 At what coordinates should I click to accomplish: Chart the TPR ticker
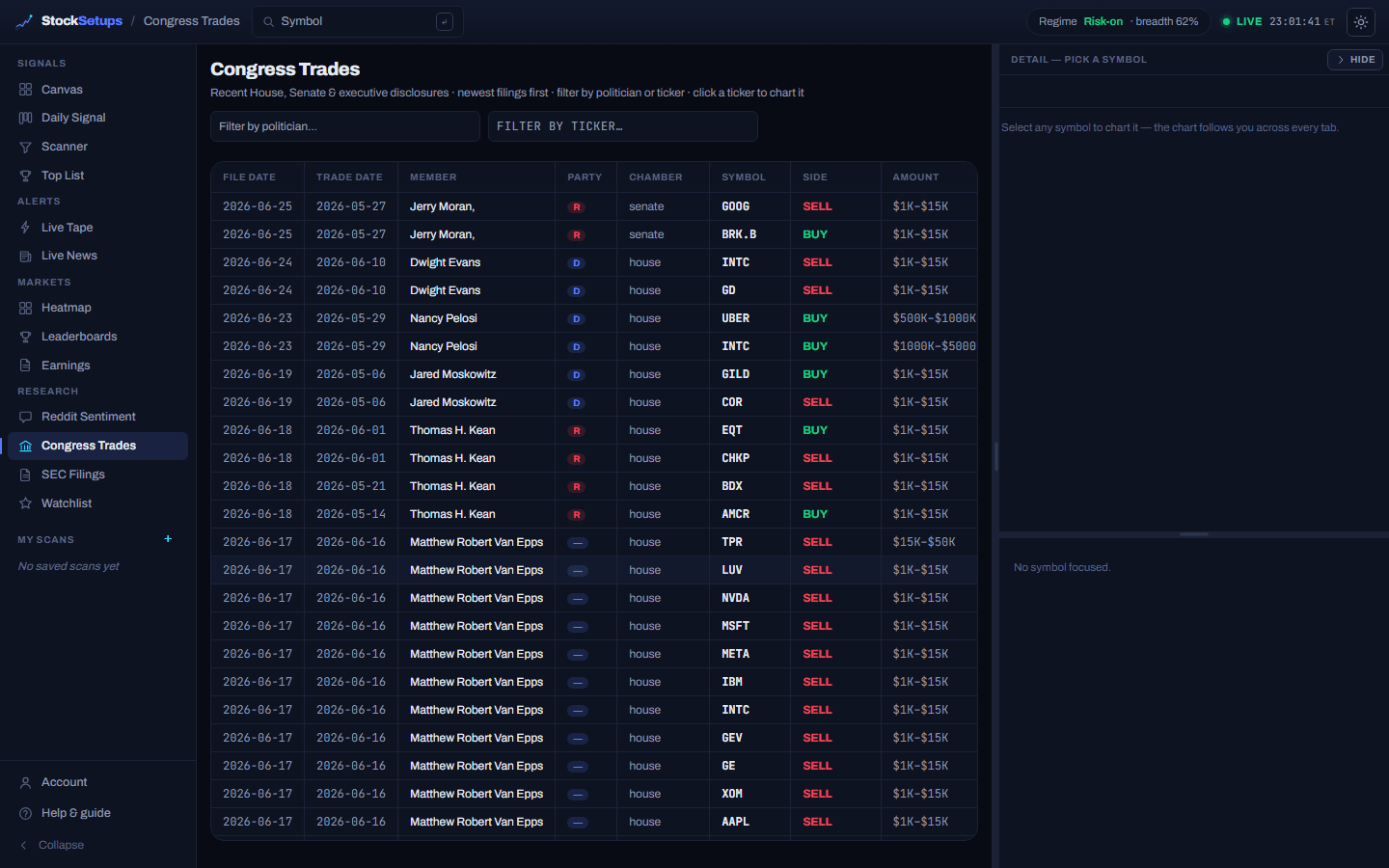pyautogui.click(x=732, y=542)
